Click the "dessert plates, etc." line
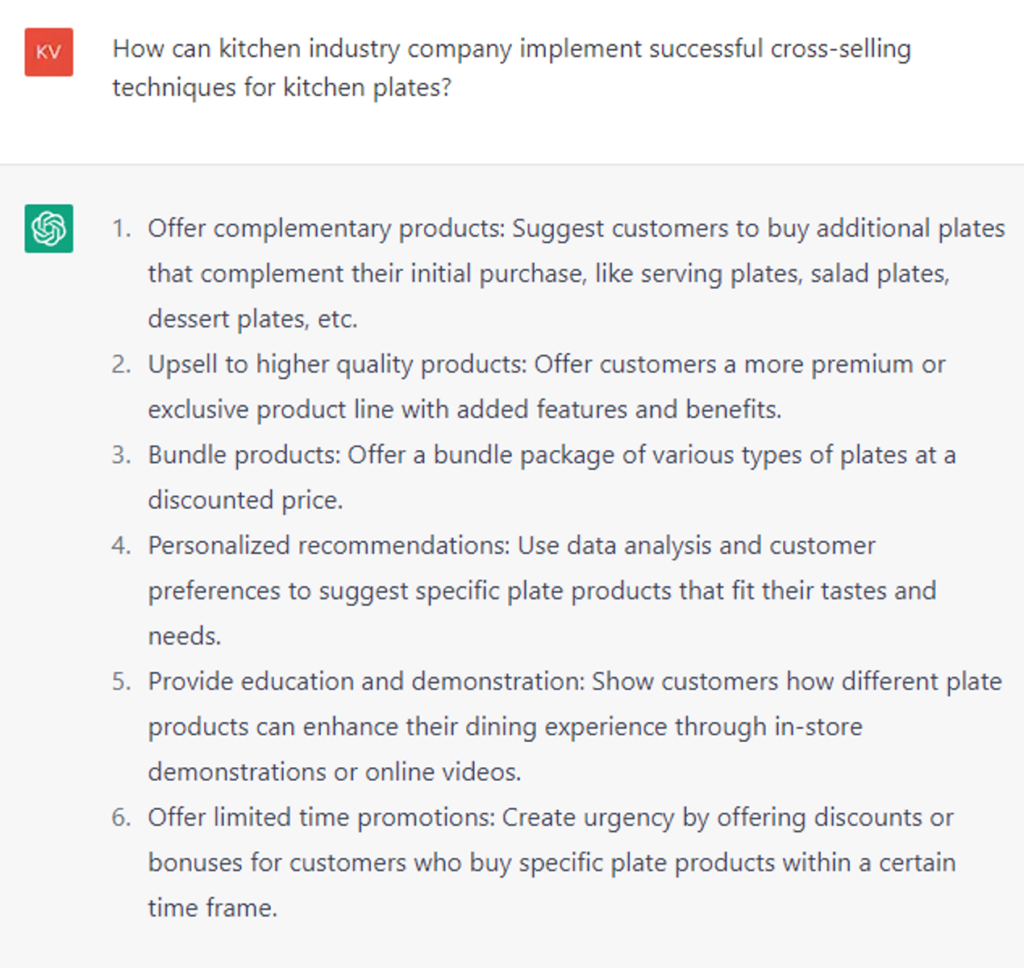The height and width of the screenshot is (968, 1024). click(252, 320)
